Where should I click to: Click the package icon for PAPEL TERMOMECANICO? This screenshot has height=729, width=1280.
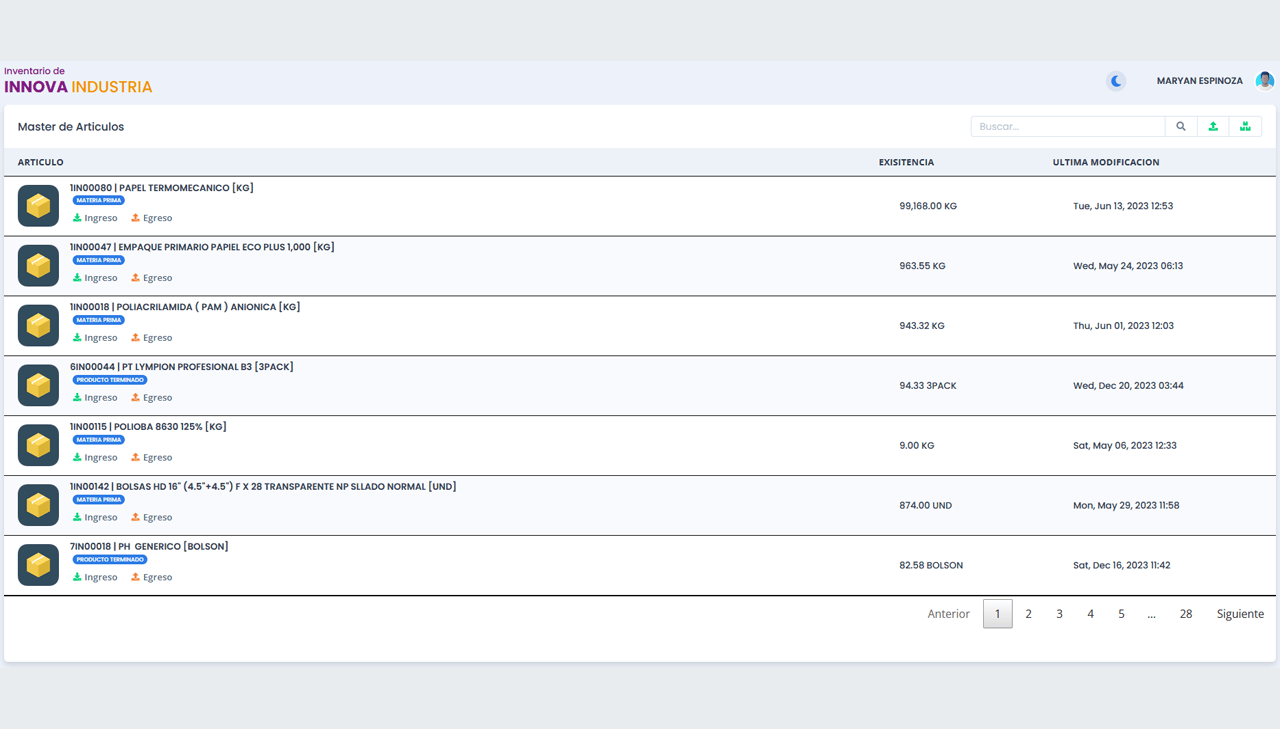point(37,205)
